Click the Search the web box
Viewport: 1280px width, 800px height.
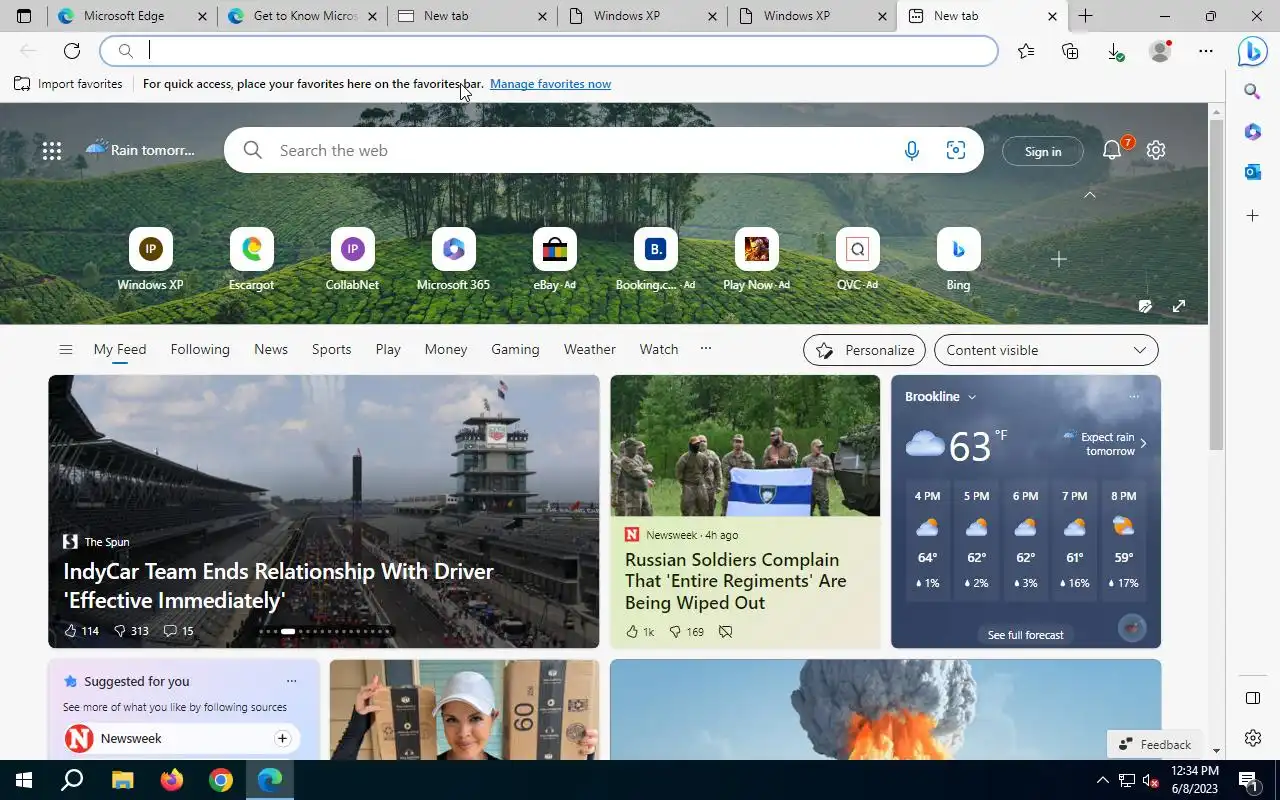[x=604, y=151]
